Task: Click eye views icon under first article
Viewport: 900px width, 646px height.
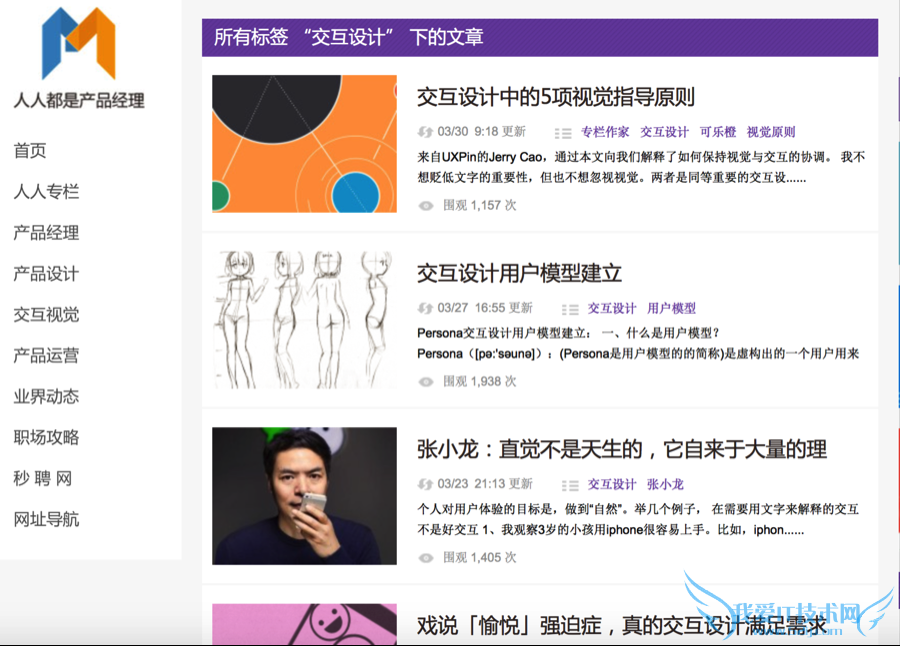Action: 426,205
